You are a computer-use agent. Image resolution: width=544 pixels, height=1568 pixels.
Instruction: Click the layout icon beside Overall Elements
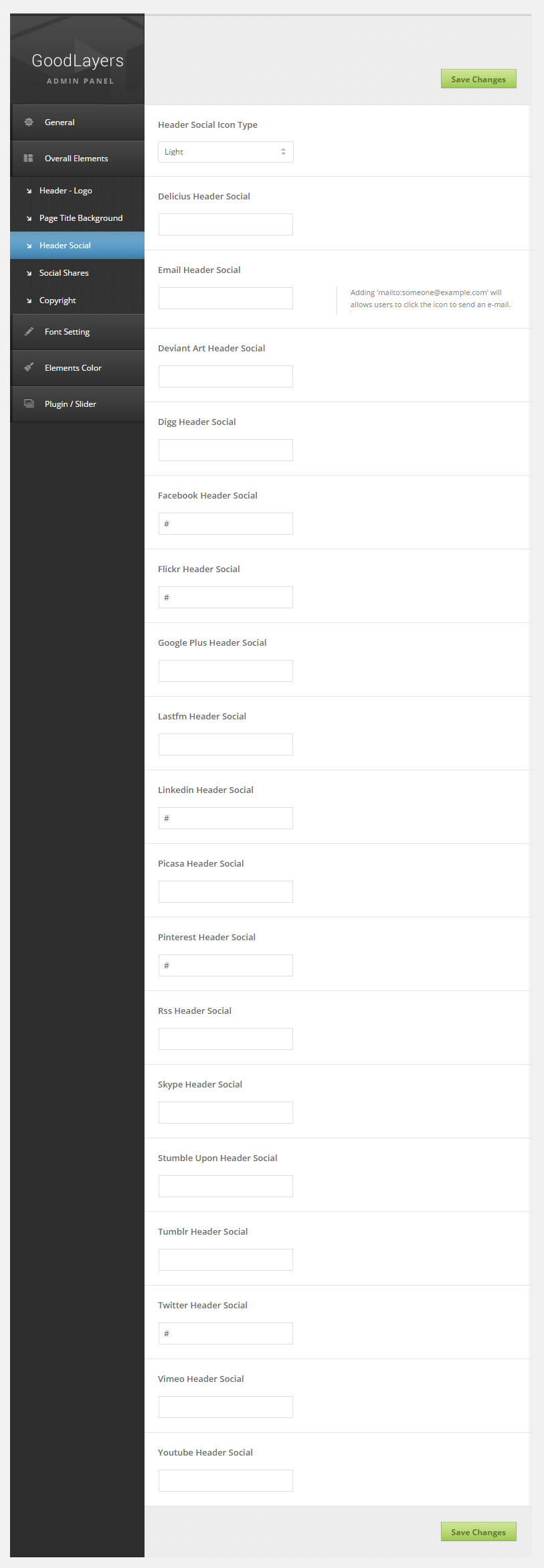(29, 158)
